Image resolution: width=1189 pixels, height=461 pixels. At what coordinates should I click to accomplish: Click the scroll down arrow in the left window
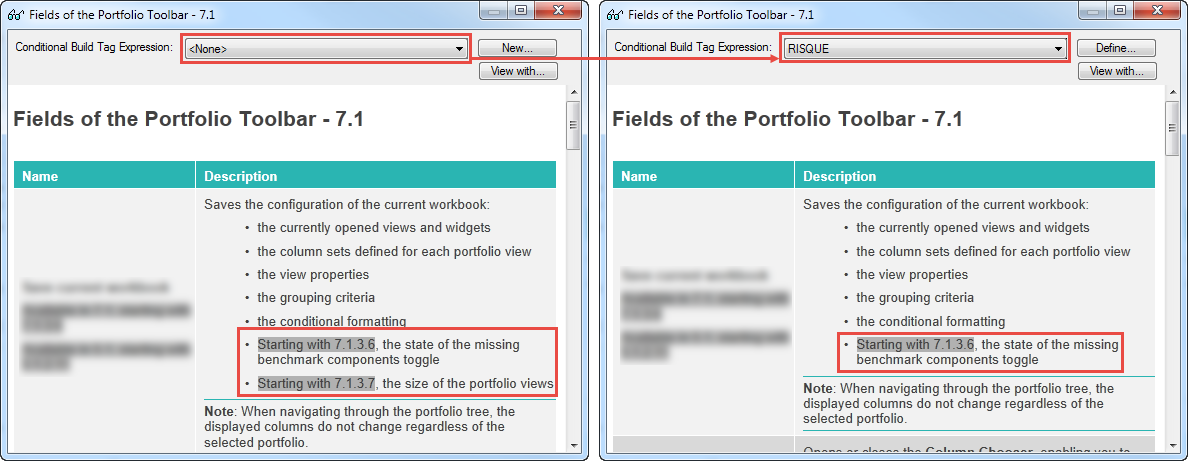(x=574, y=445)
